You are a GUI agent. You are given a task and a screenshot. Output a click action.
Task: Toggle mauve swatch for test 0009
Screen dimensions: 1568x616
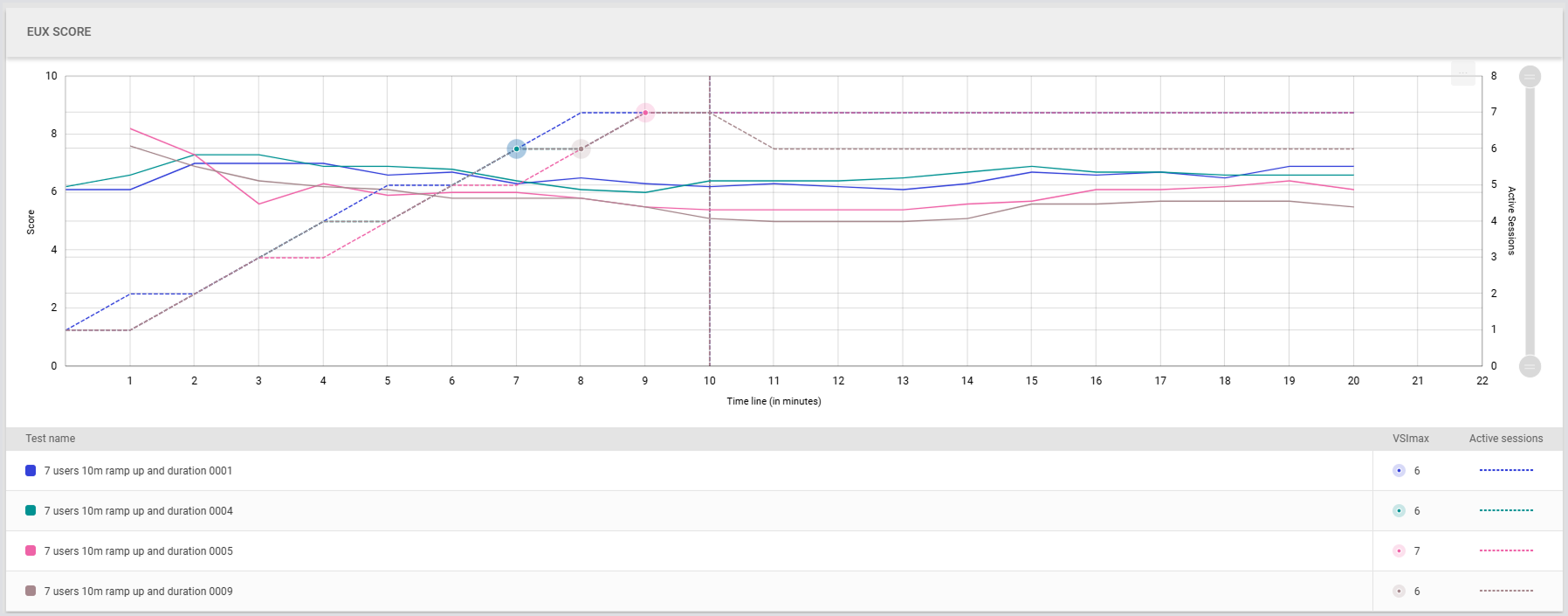coord(31,592)
